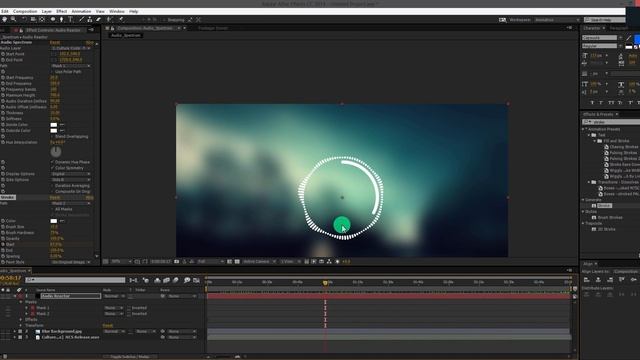Open the Window menu
Screen dimensions: 640x360
117,11
